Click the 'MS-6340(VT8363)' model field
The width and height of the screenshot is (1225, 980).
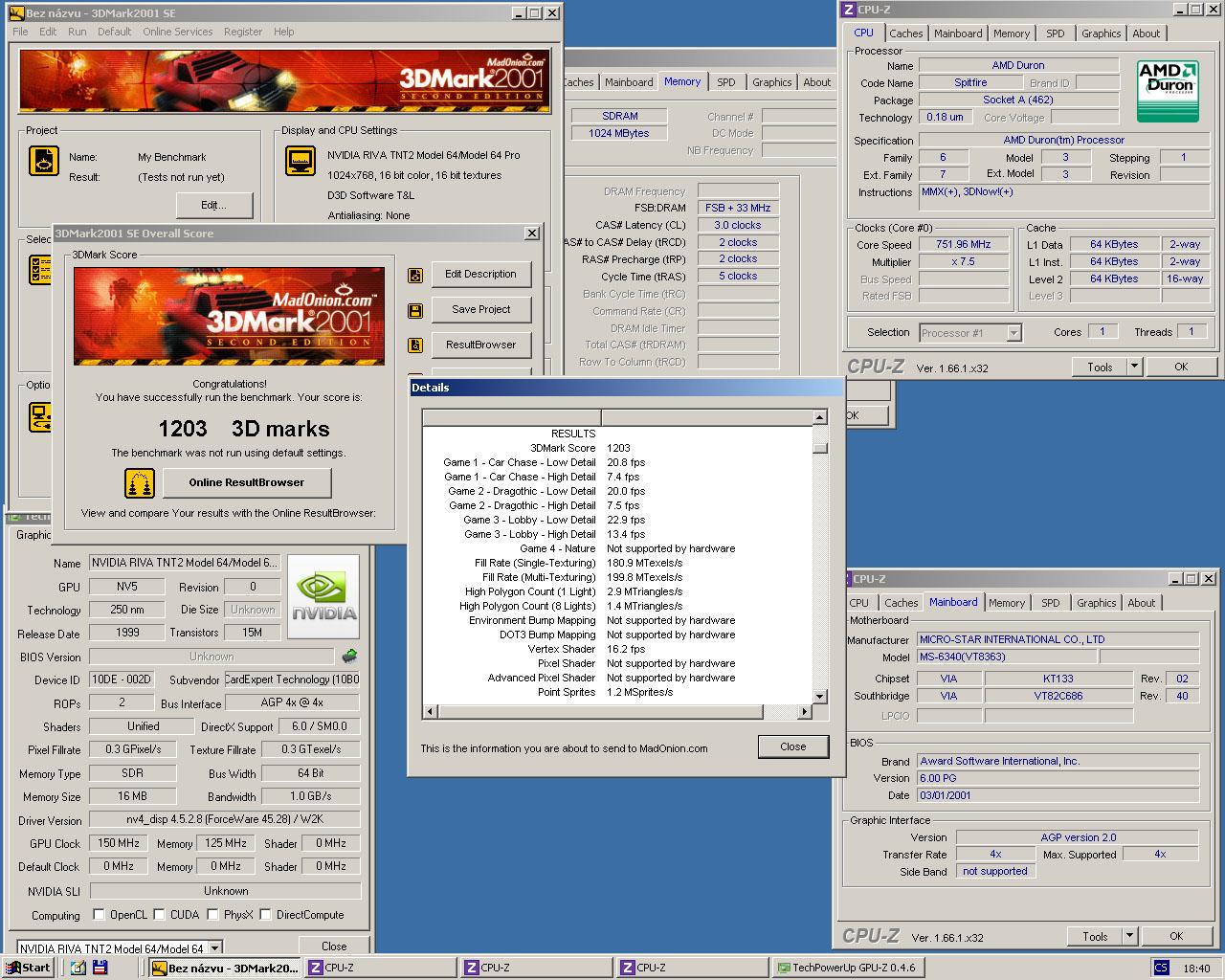pos(1006,657)
